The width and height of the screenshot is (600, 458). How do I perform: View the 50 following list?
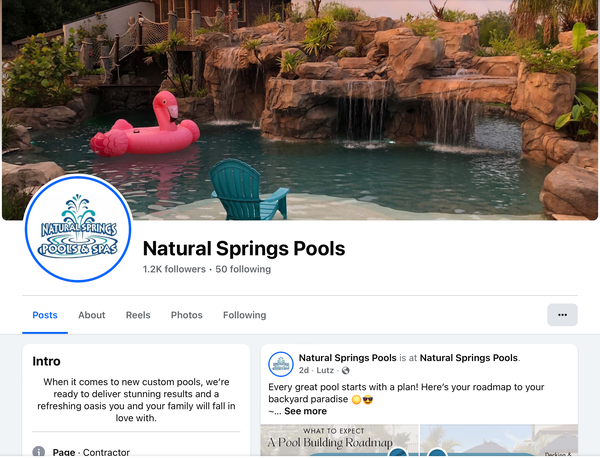tap(243, 269)
